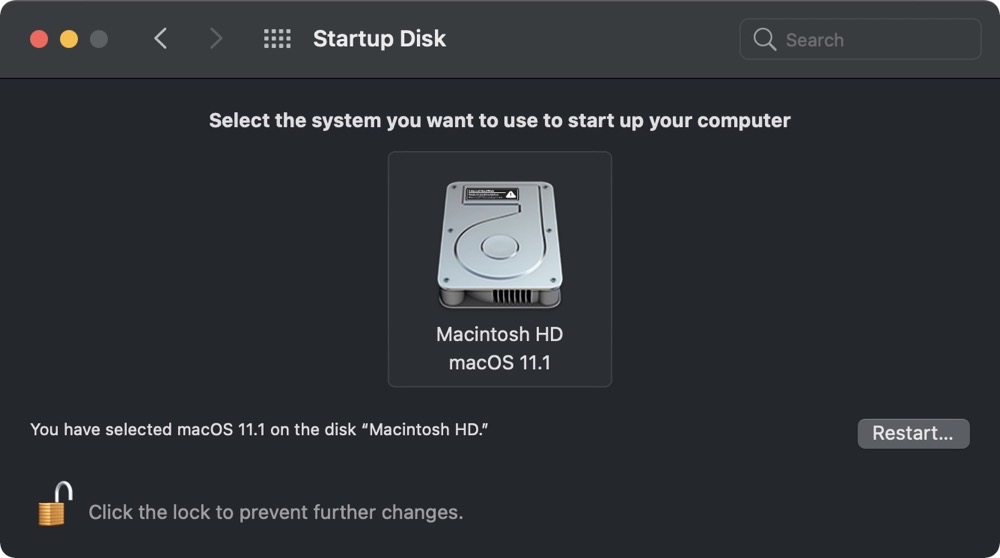Show all preferences with the grid icon
The width and height of the screenshot is (1000, 558).
(x=277, y=39)
